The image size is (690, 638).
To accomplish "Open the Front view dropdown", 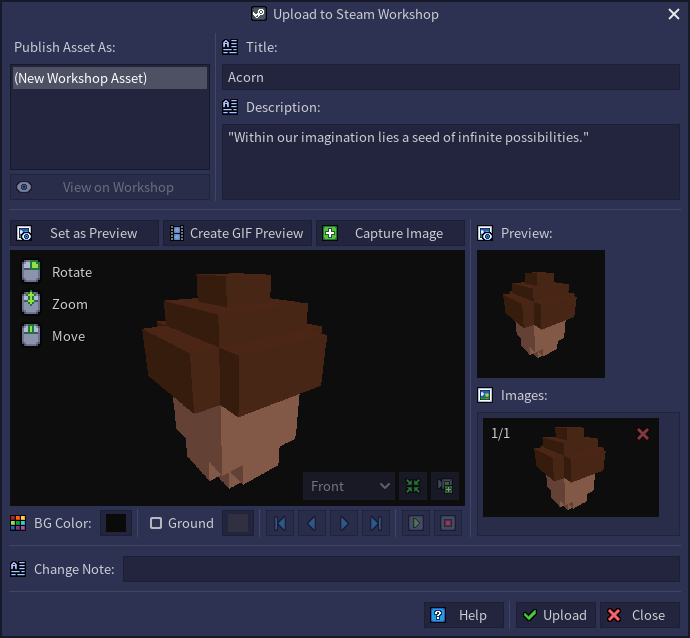I will 349,486.
